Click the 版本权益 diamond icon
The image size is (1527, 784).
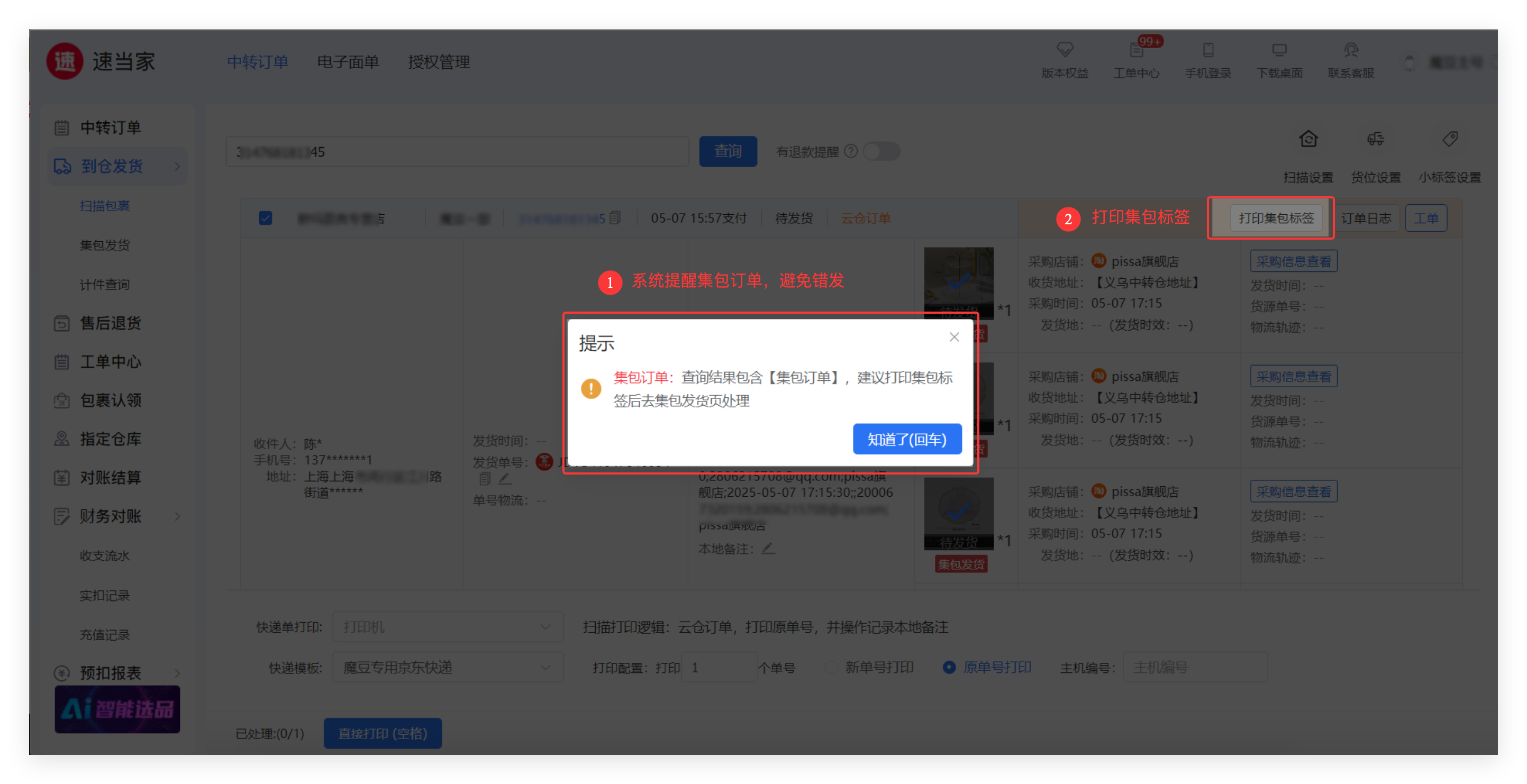click(x=1065, y=50)
